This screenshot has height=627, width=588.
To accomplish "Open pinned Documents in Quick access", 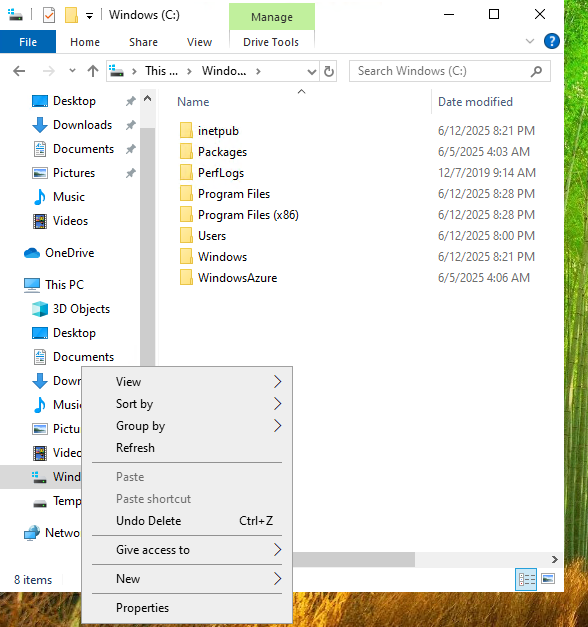I will [83, 149].
